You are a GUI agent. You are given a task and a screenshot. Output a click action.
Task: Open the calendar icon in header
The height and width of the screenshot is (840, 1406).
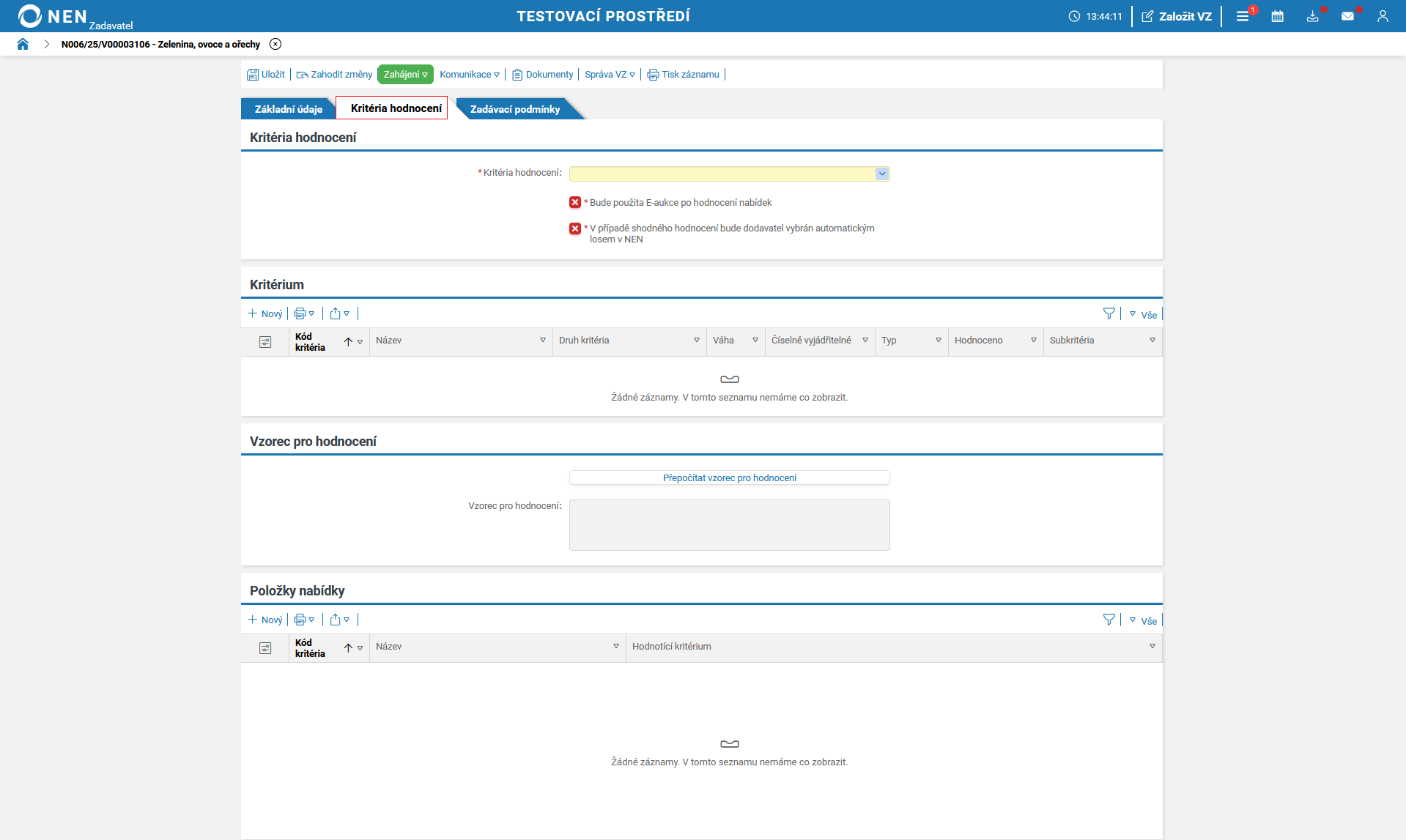[x=1277, y=16]
